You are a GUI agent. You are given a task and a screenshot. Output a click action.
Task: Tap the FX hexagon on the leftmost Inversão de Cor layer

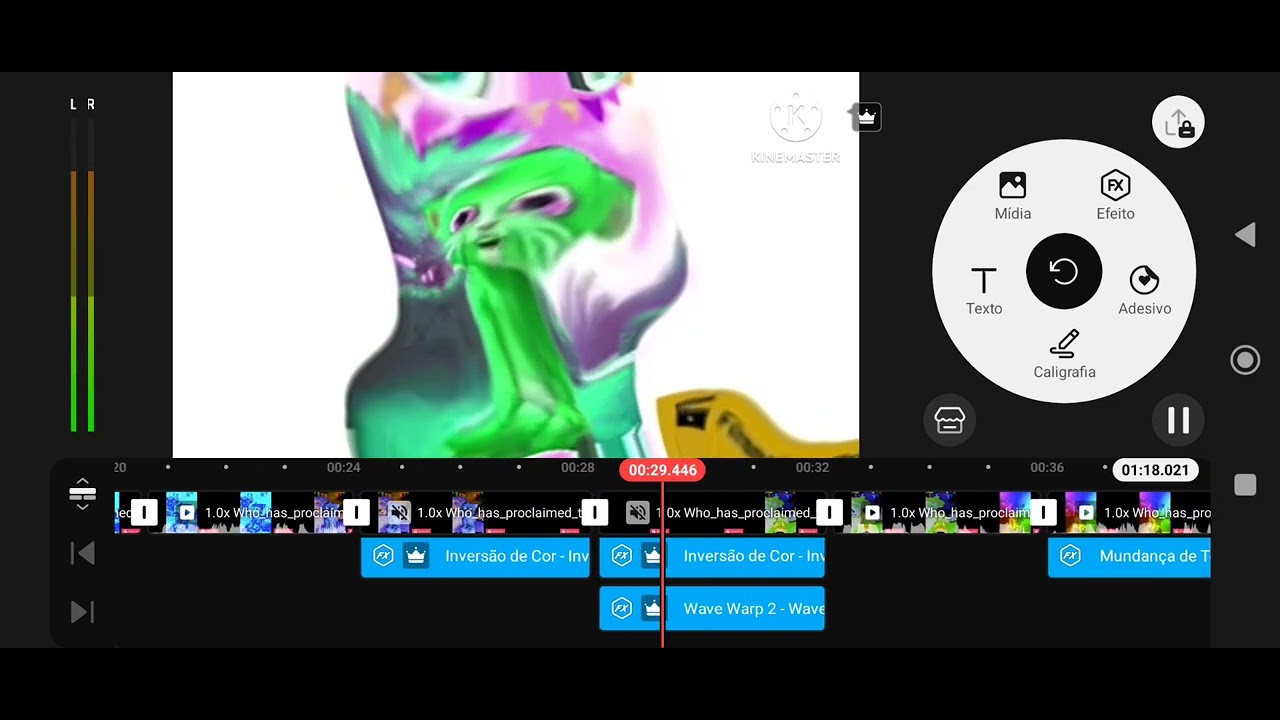coord(383,556)
